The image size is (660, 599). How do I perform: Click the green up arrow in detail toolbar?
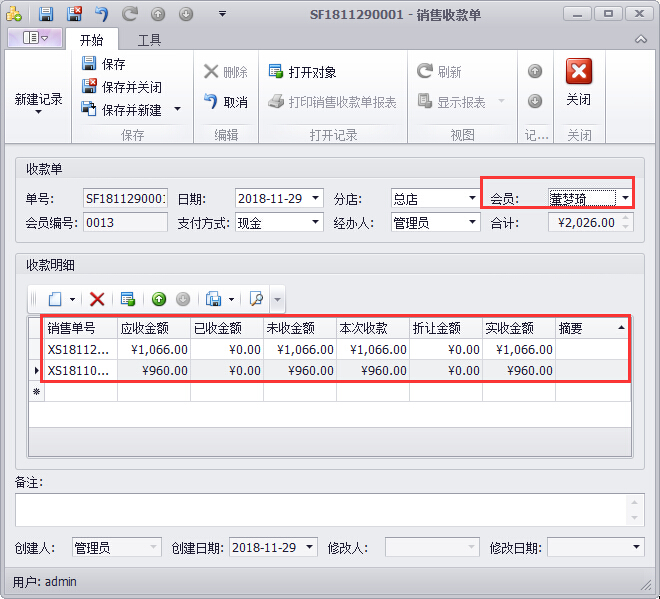159,299
